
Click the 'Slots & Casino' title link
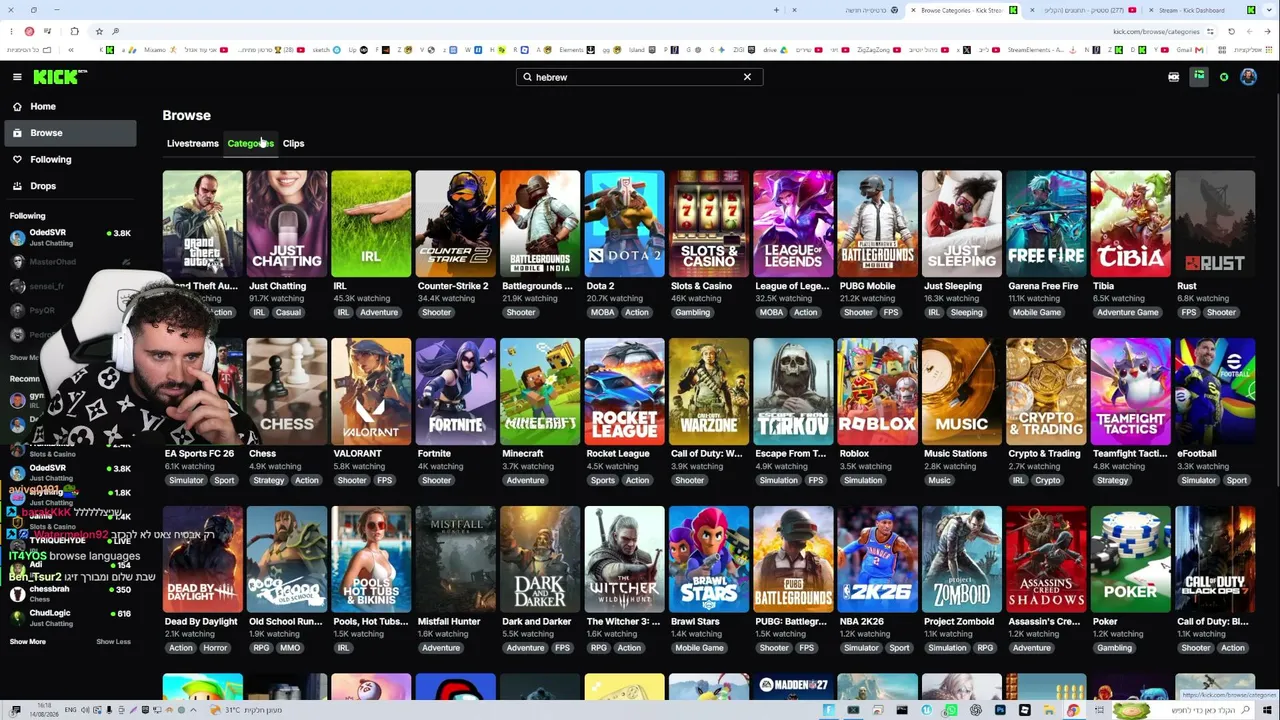(701, 286)
